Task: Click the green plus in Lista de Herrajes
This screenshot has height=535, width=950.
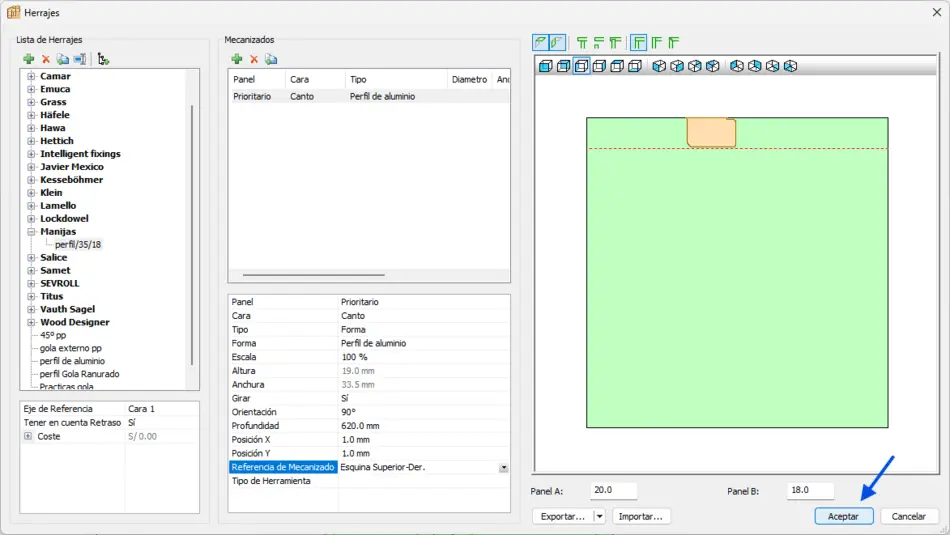Action: point(29,60)
